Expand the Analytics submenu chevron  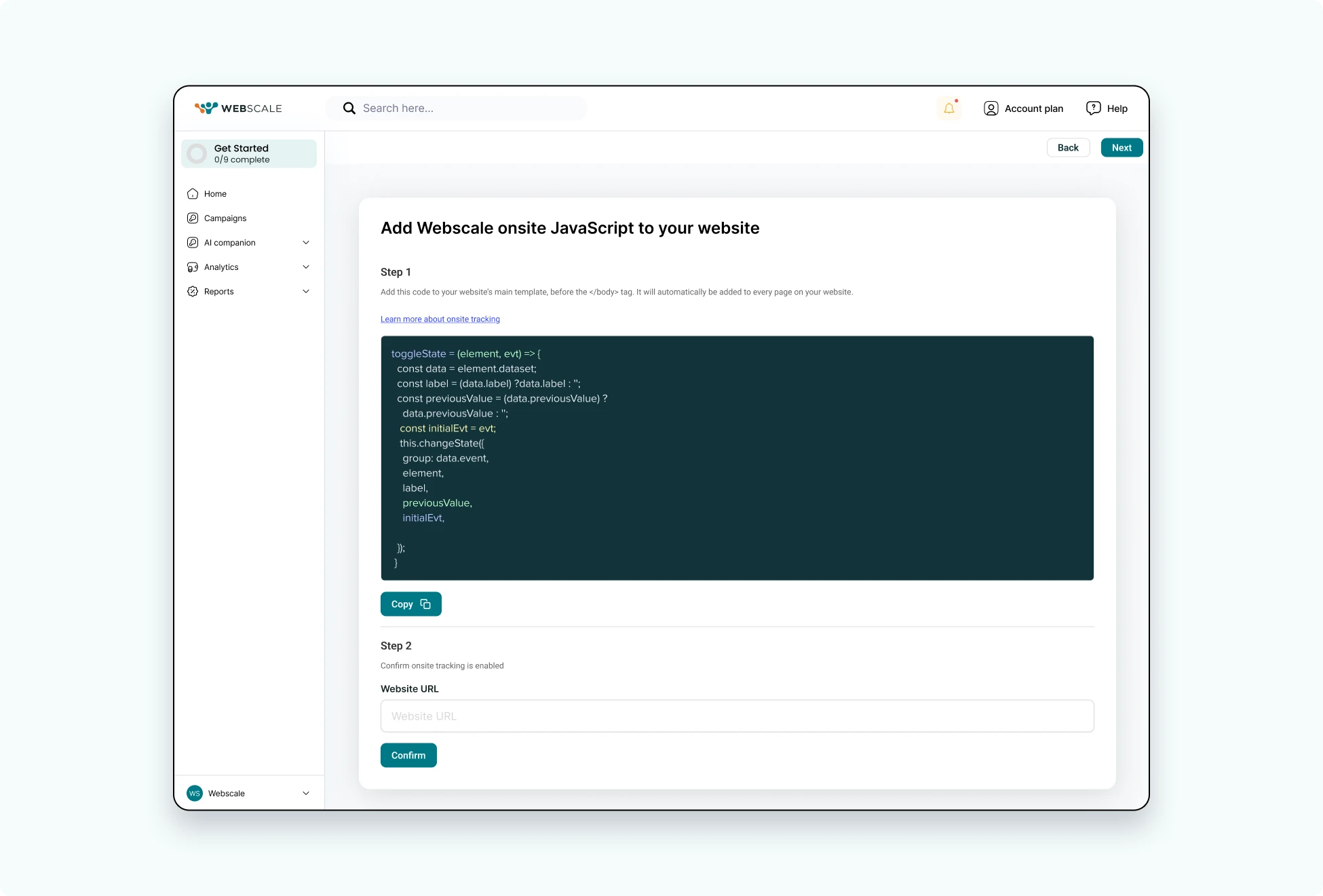point(306,267)
